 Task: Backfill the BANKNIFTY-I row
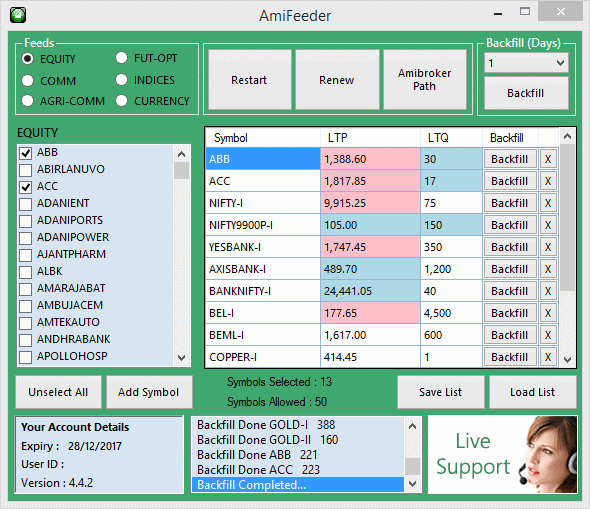(510, 291)
